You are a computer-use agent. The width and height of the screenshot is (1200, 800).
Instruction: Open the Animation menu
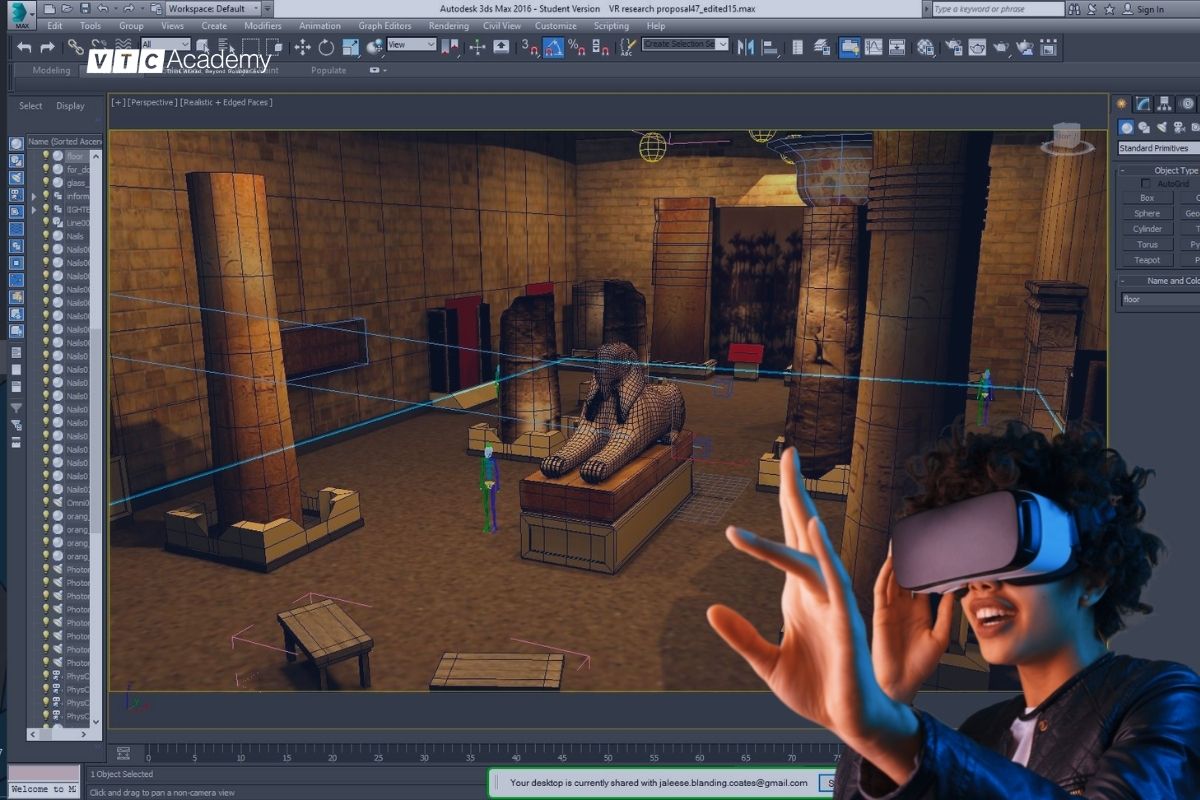click(319, 25)
